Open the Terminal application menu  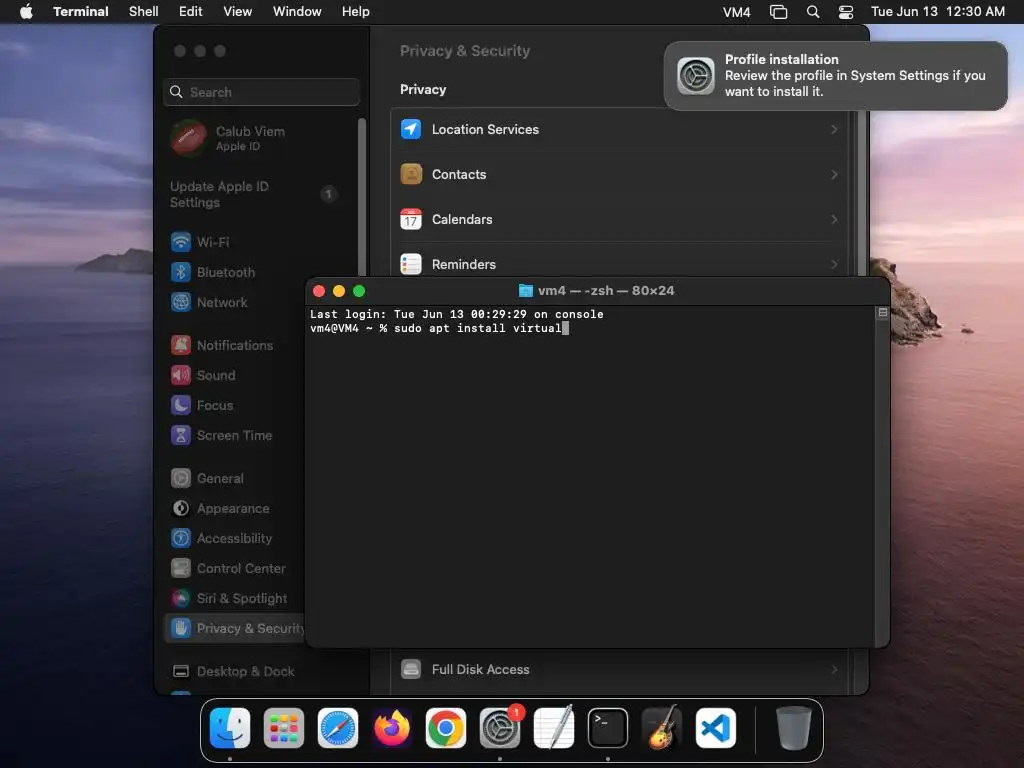80,11
